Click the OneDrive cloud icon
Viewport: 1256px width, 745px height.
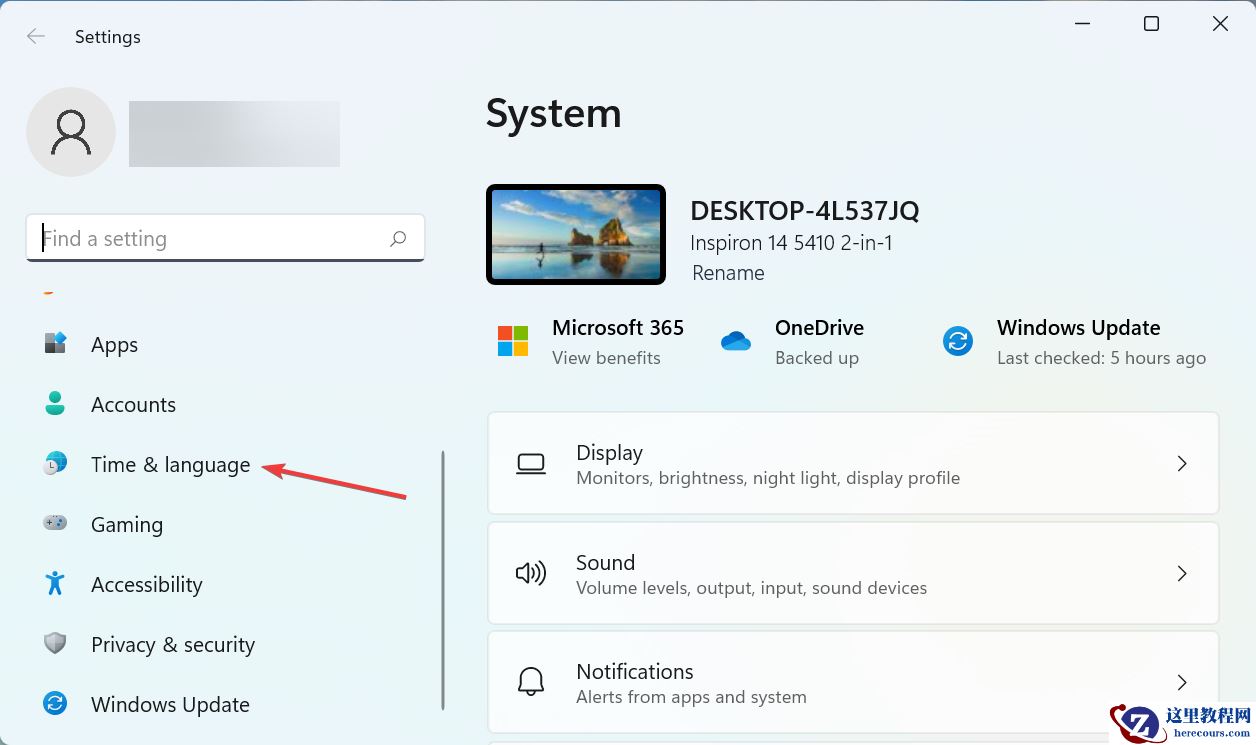(736, 340)
